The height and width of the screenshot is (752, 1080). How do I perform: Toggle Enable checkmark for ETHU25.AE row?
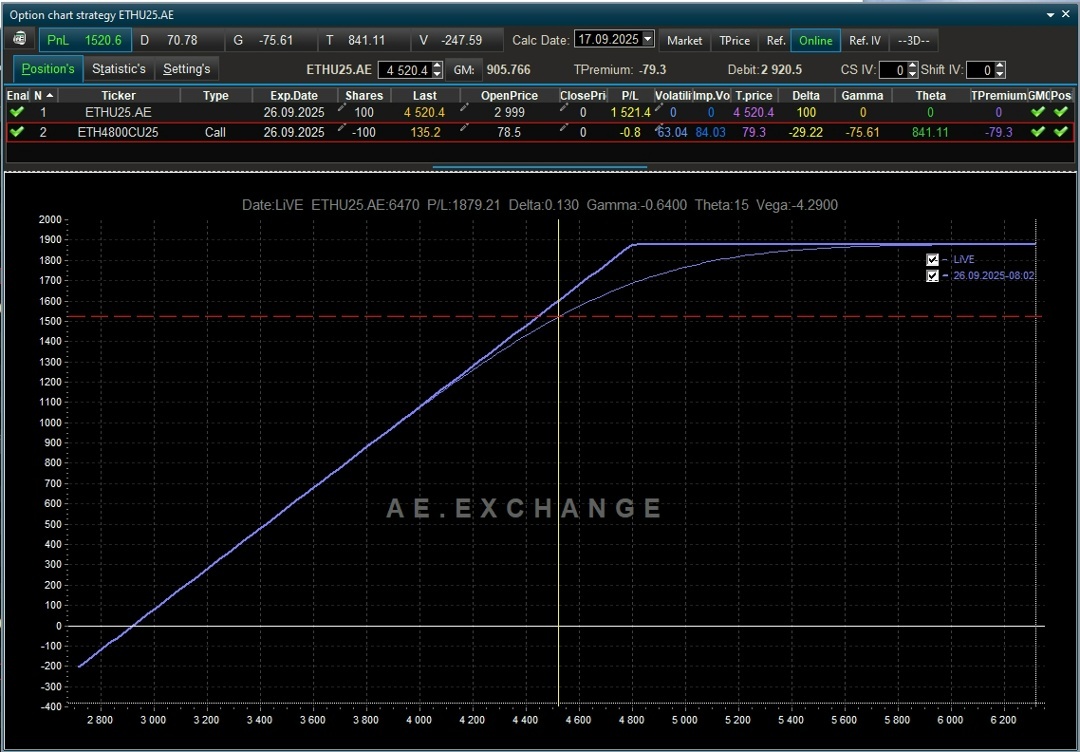point(17,112)
